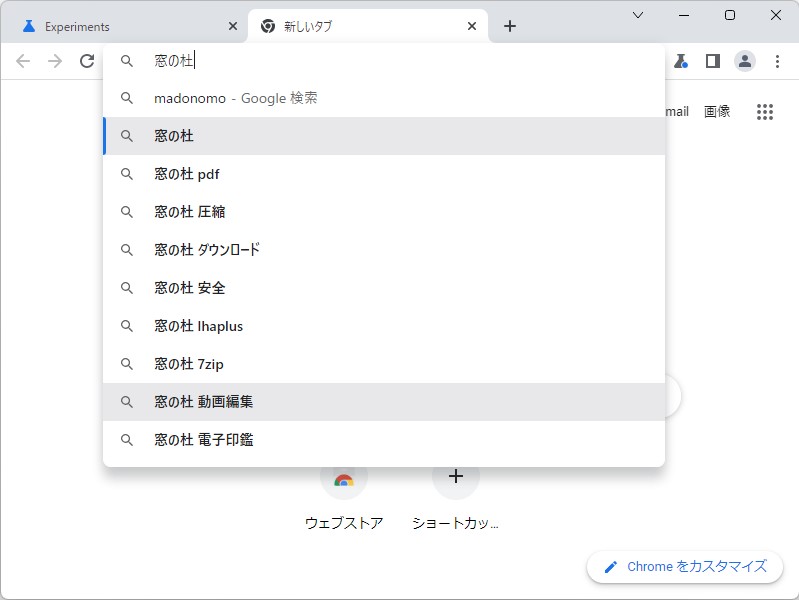The image size is (799, 600).
Task: Choose the highlighted 窓の杜 suggestion
Action: pyautogui.click(x=384, y=136)
